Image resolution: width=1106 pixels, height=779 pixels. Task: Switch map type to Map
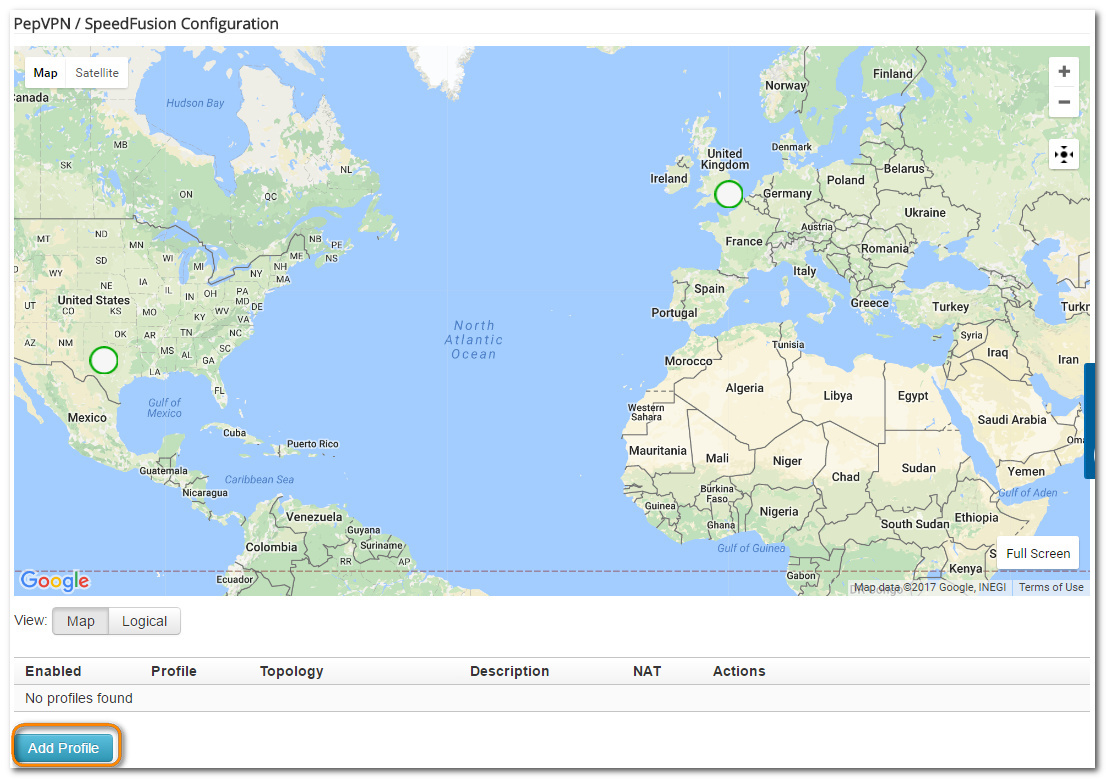click(x=46, y=73)
